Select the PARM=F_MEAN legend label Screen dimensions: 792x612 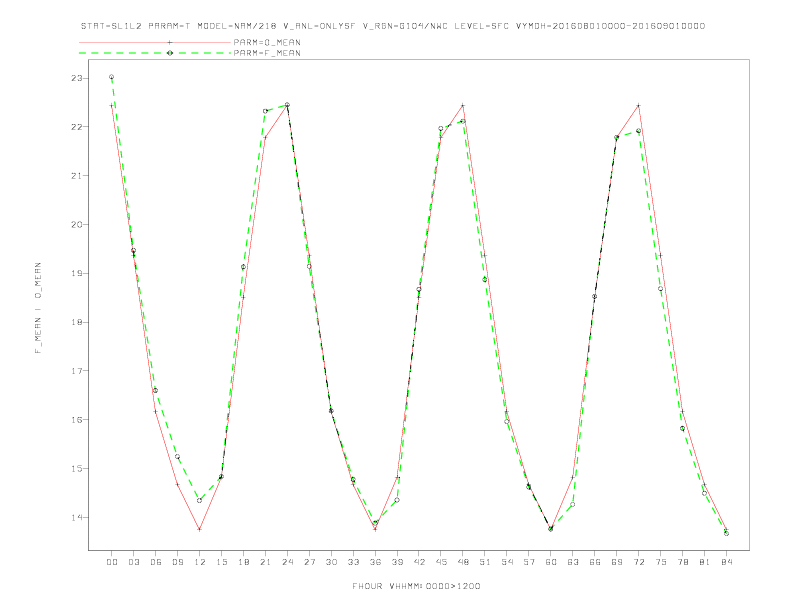click(x=267, y=53)
